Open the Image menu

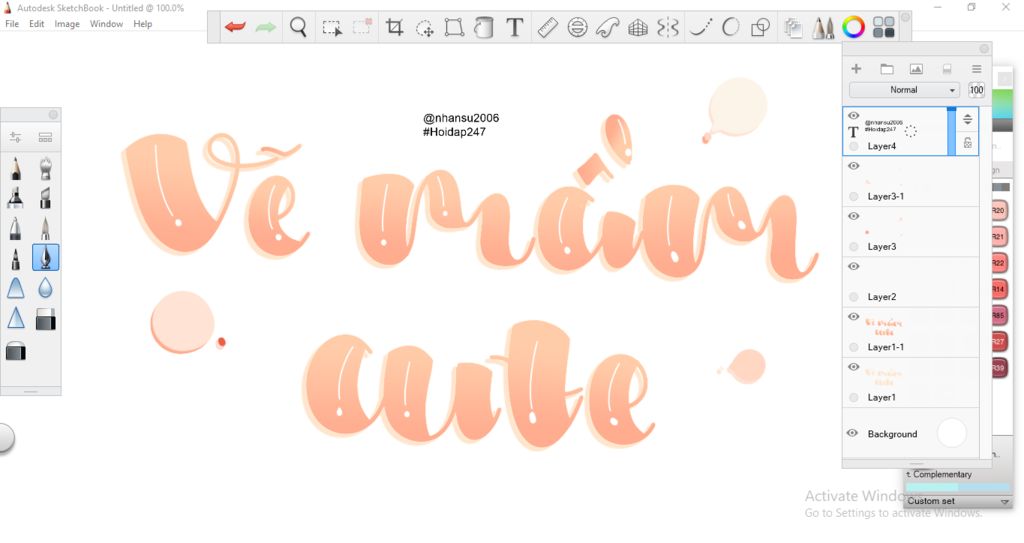tap(67, 24)
